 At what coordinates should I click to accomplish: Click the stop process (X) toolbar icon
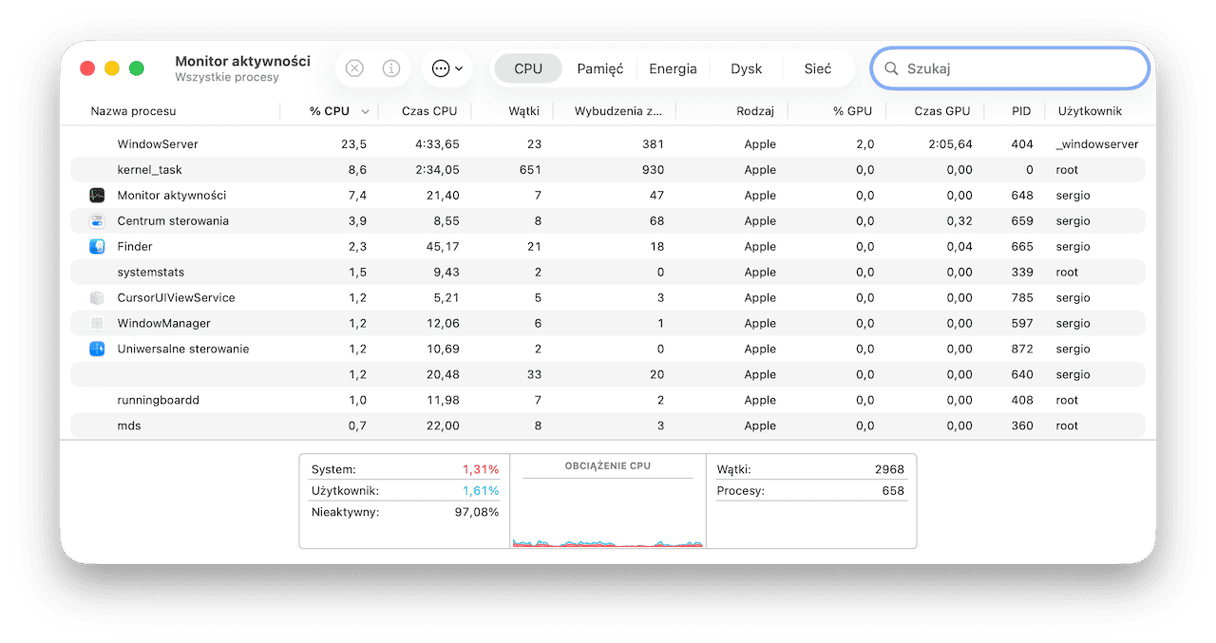pyautogui.click(x=354, y=69)
